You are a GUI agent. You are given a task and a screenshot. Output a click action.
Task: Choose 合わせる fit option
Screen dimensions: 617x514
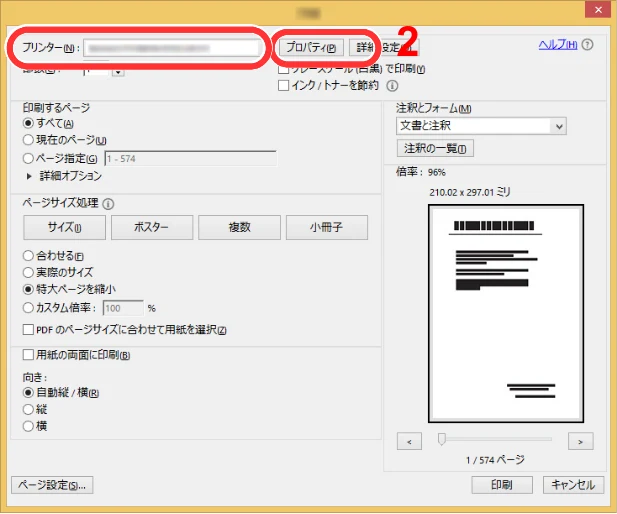(x=28, y=256)
